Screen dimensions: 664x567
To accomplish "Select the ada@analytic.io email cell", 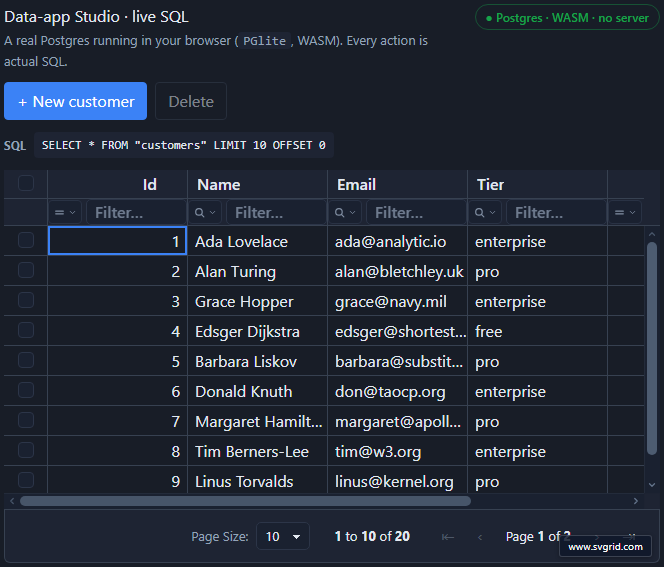I will point(397,241).
